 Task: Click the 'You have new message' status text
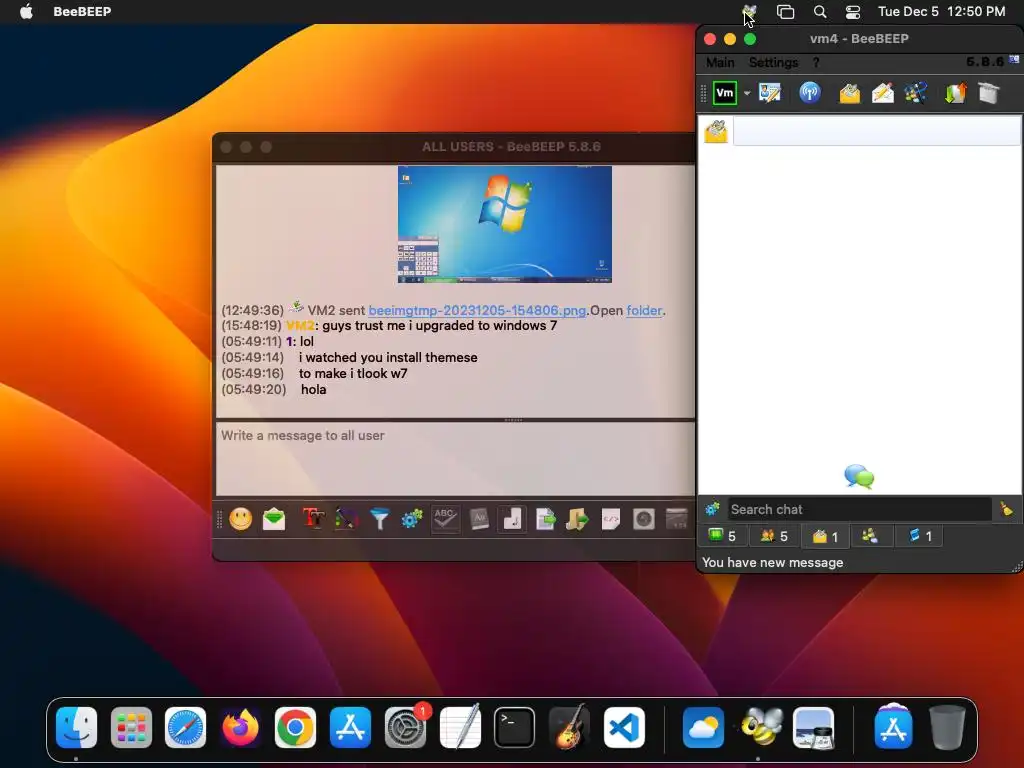tap(773, 562)
